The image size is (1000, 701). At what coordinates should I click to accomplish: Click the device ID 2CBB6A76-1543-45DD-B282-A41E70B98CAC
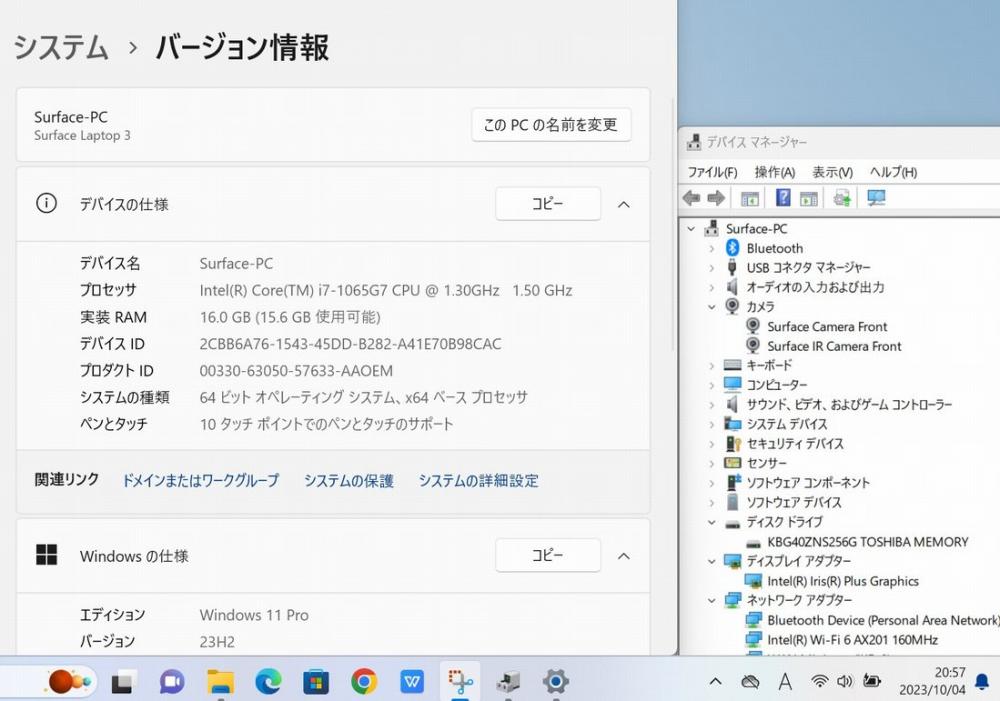pyautogui.click(x=350, y=344)
